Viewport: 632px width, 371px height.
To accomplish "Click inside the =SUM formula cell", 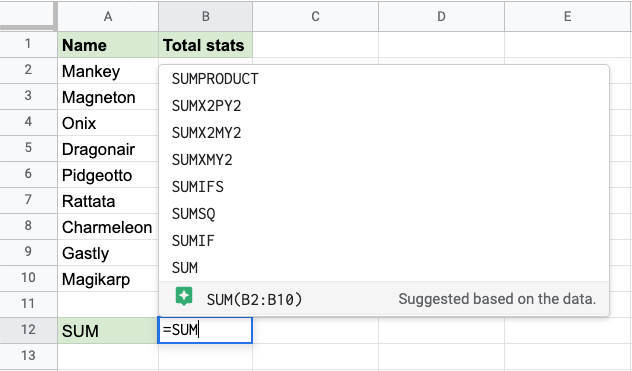I will coord(205,330).
